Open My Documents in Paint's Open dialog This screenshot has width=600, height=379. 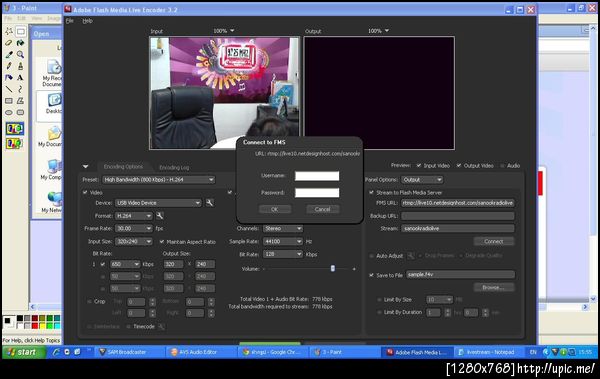coord(50,137)
